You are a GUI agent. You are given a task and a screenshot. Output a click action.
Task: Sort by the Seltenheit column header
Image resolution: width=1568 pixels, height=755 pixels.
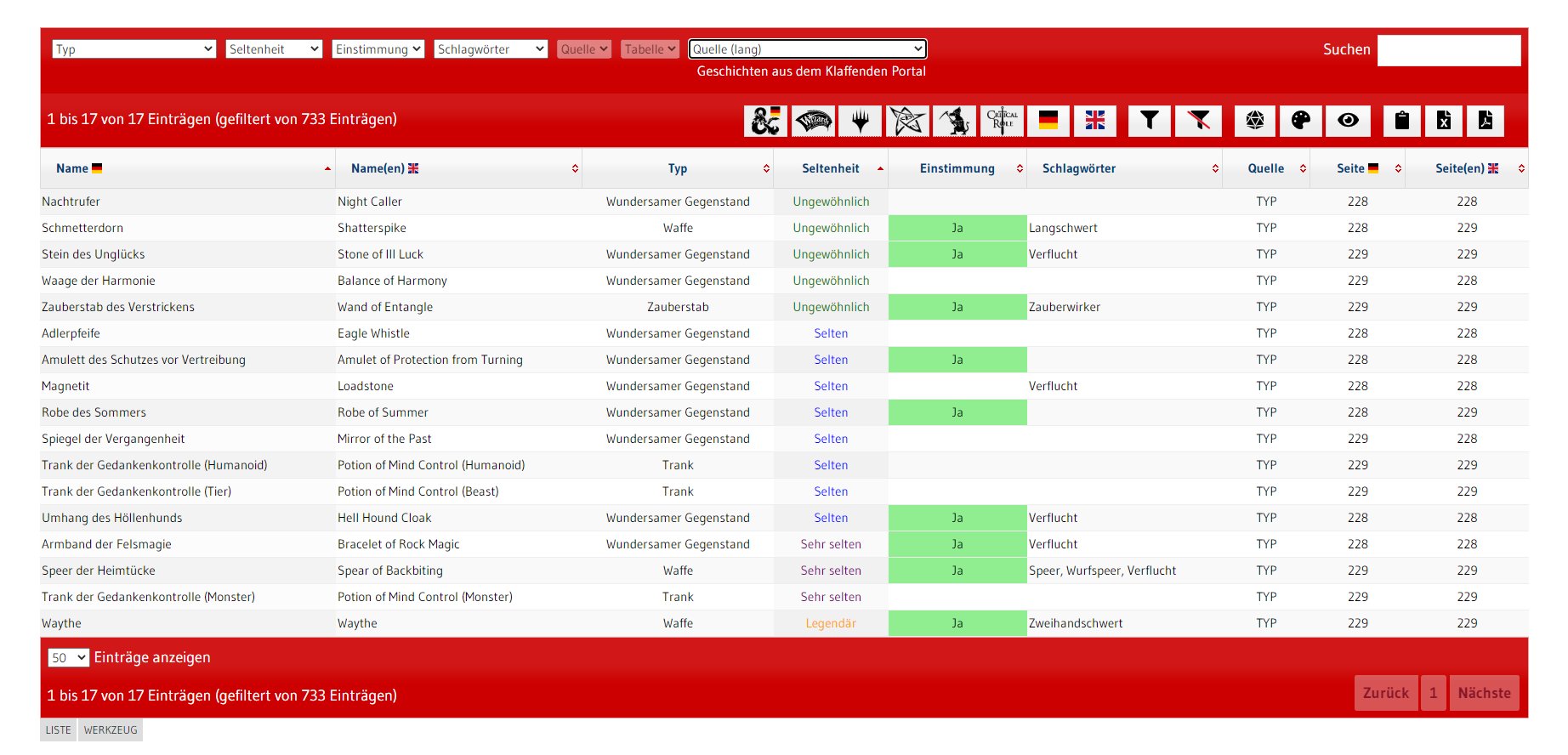click(831, 168)
